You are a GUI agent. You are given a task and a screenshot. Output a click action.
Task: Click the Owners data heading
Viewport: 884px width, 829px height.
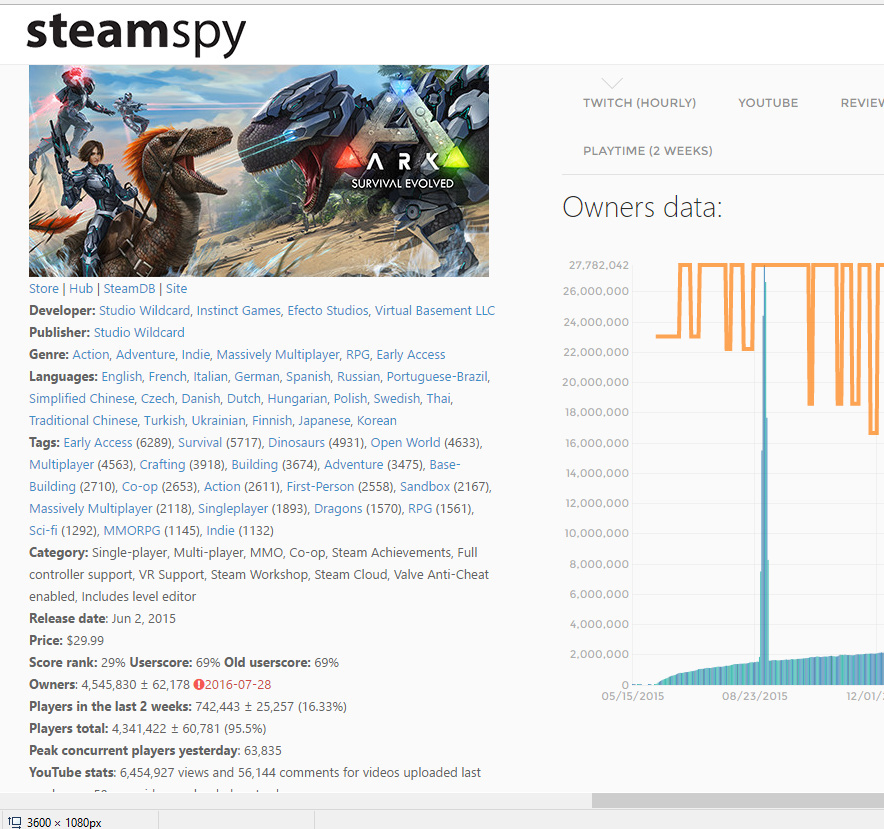tap(642, 207)
